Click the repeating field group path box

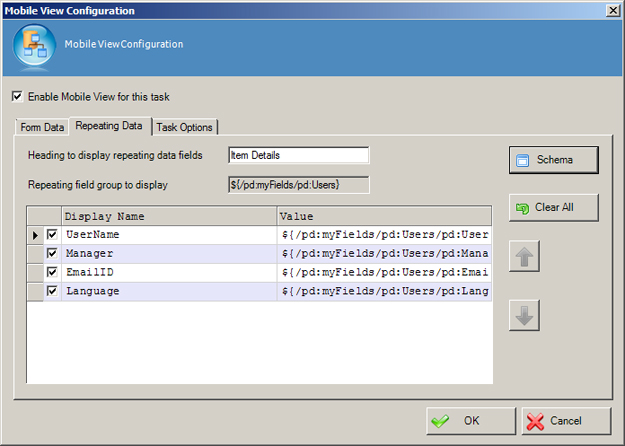coord(298,185)
